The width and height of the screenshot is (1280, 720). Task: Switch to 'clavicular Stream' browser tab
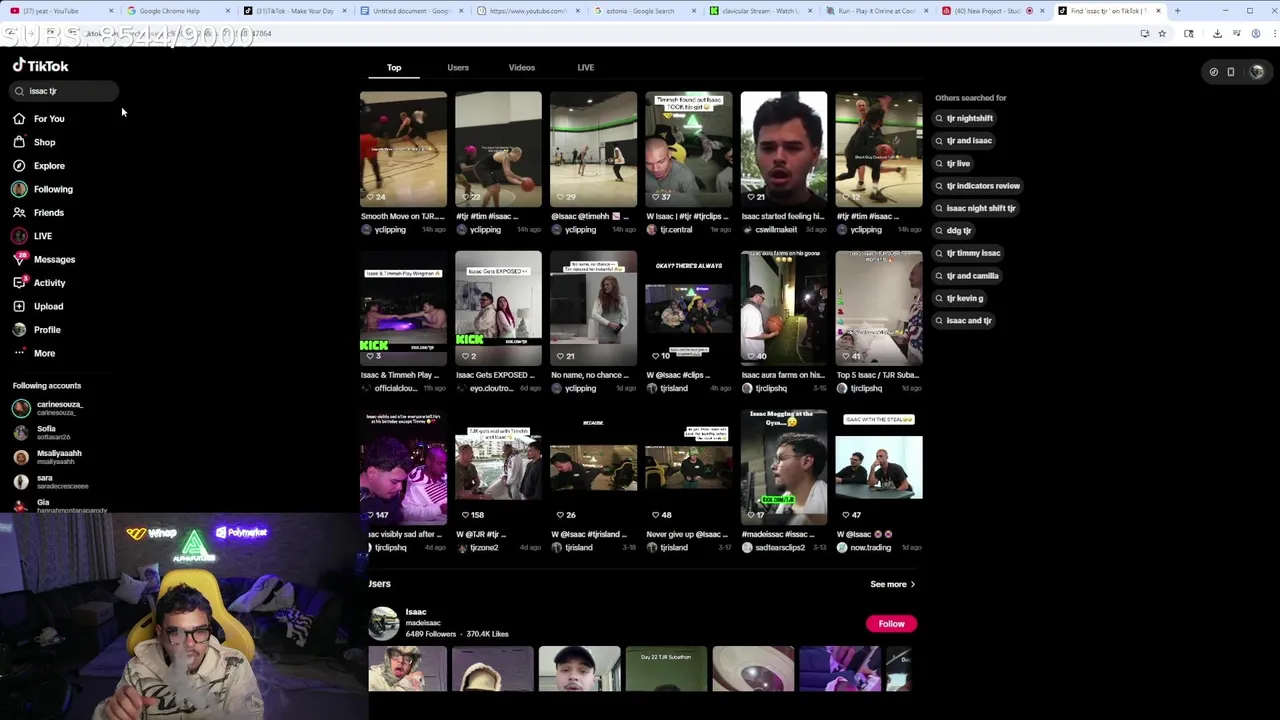coord(760,11)
